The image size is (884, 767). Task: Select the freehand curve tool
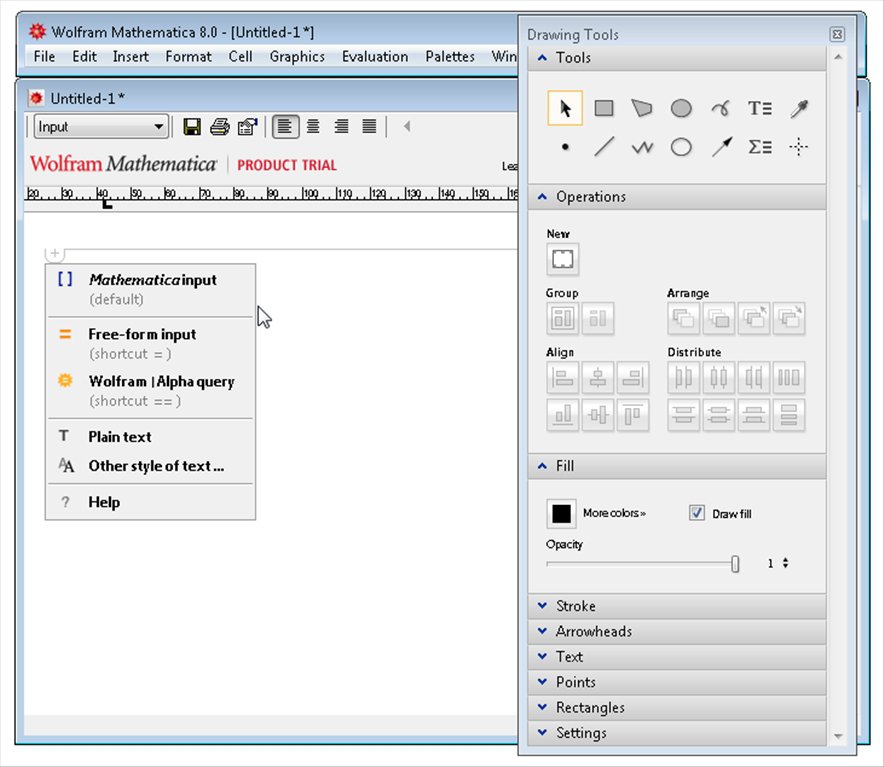721,108
